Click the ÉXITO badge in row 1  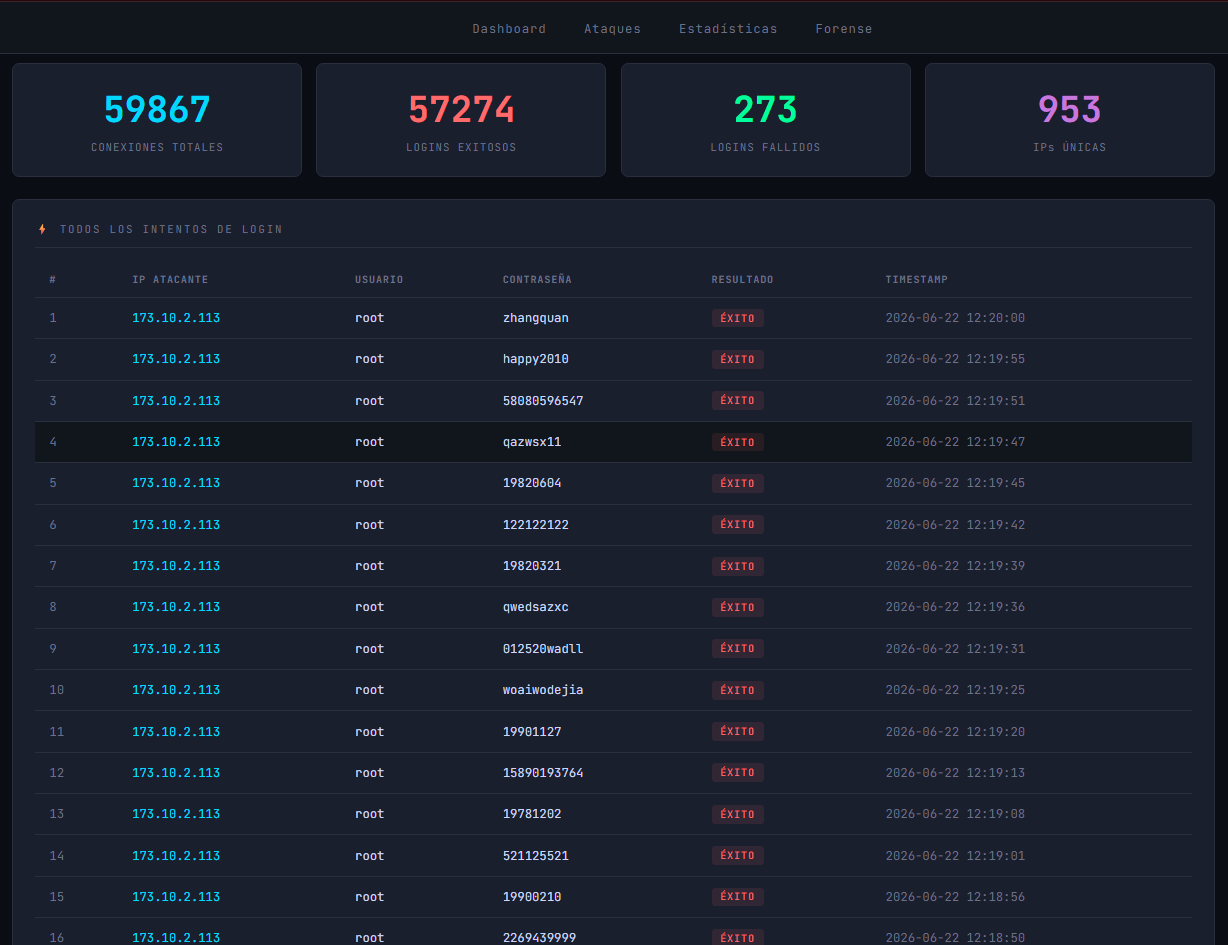point(738,318)
